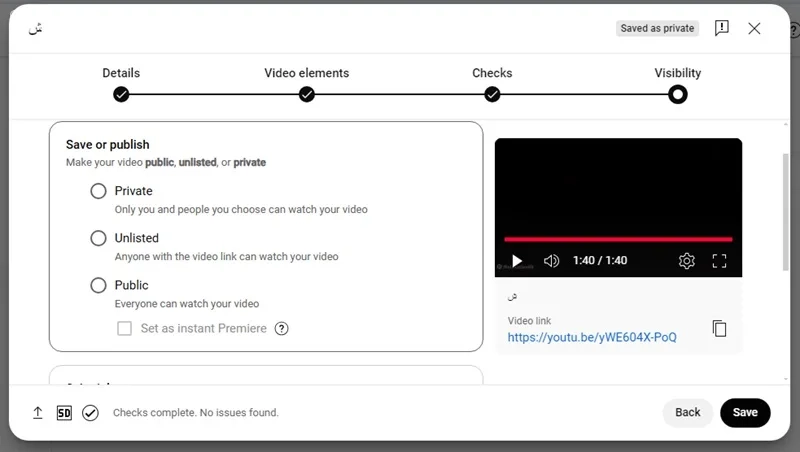Click the Save button

[745, 412]
